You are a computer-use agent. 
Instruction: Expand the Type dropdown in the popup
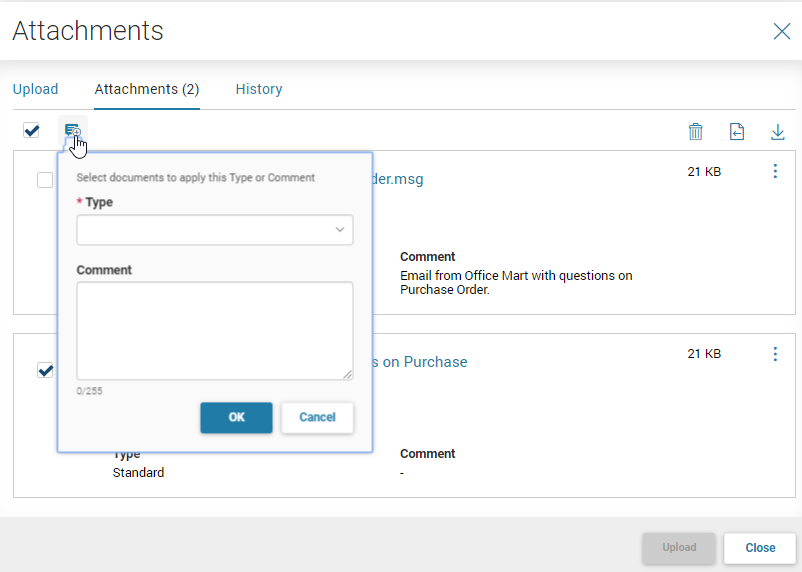[215, 230]
